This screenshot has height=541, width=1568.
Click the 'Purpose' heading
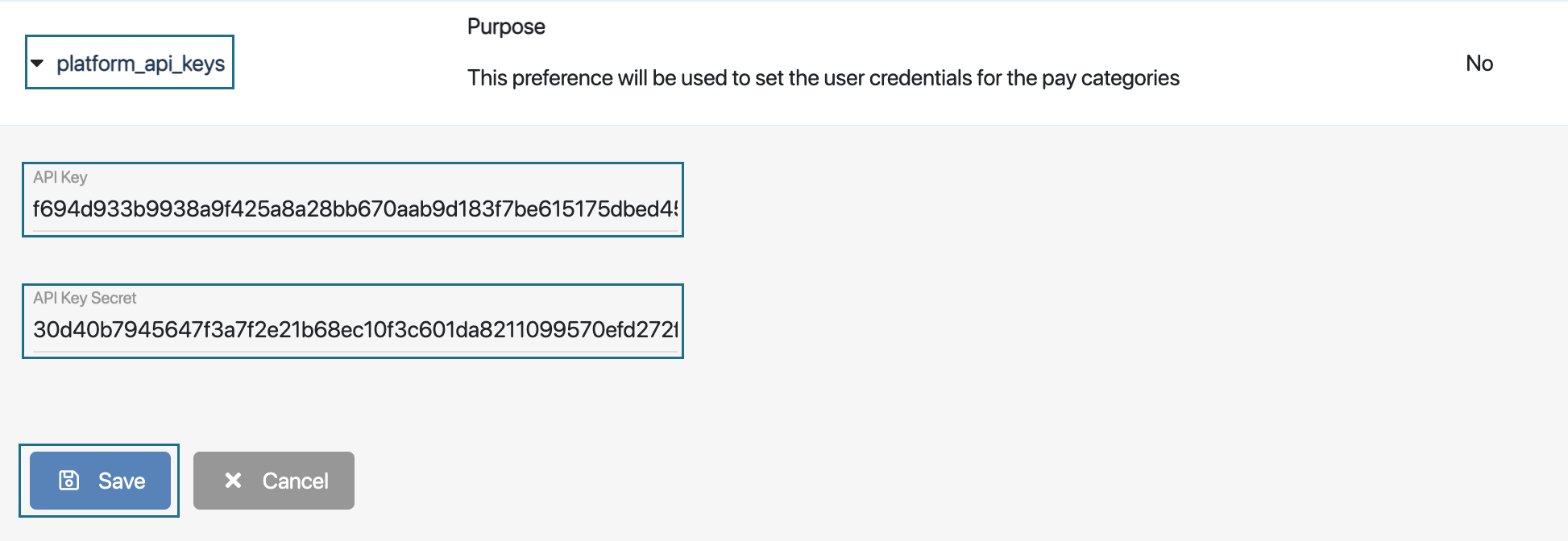tap(506, 27)
